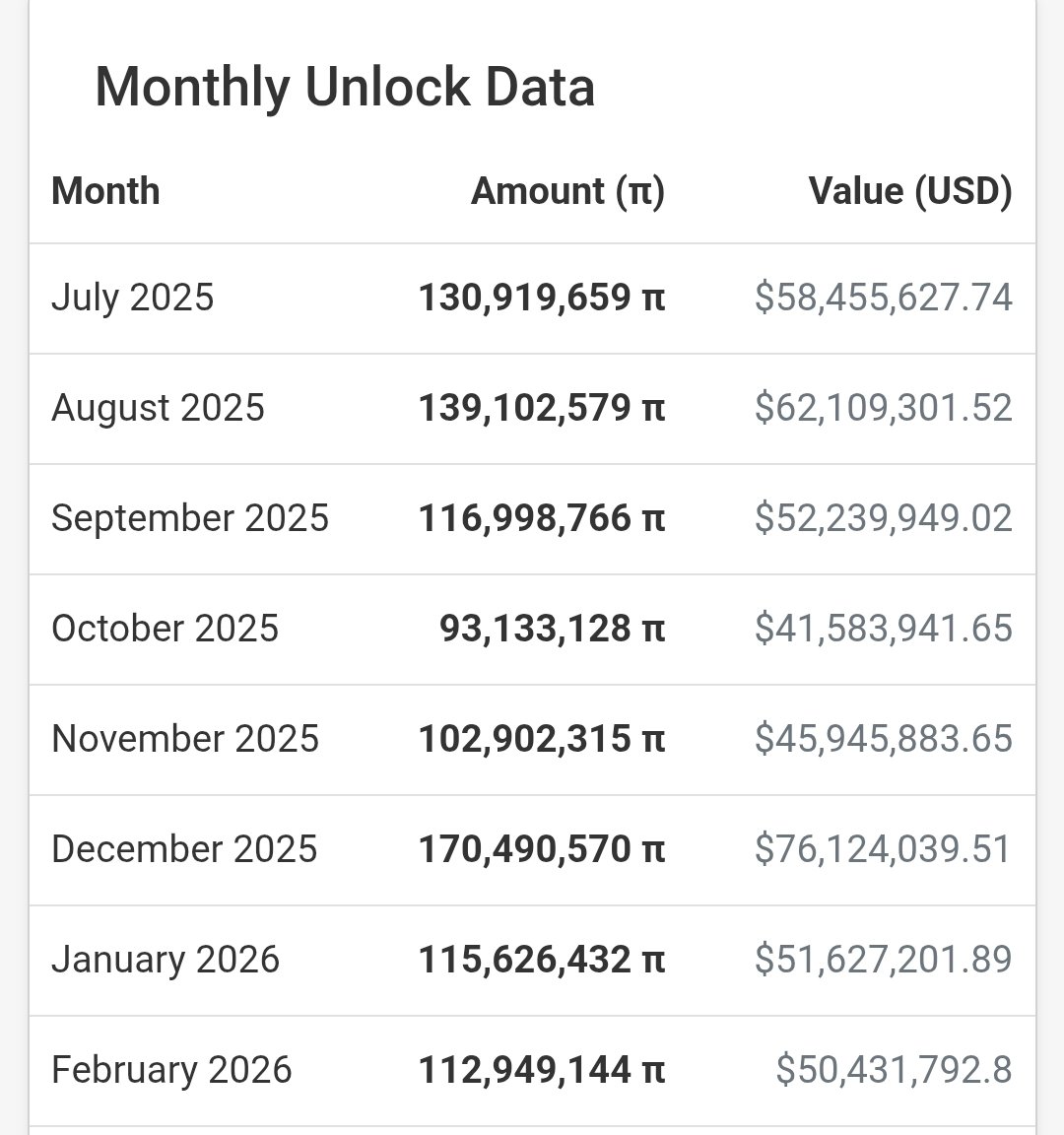Select the July 2025 row label
The width and height of the screenshot is (1064, 1135).
coord(132,298)
